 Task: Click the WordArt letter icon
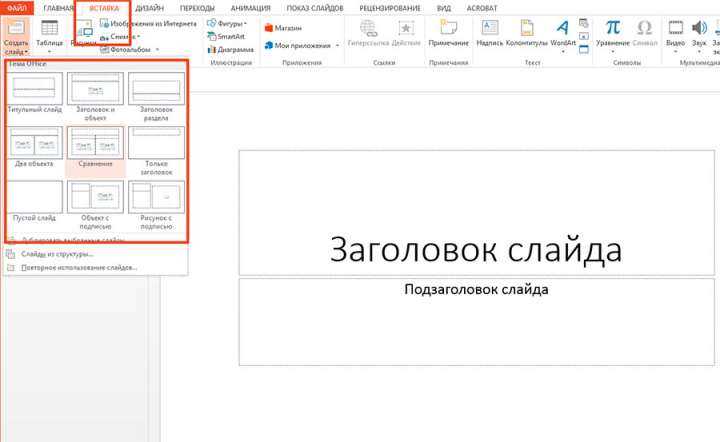(562, 28)
